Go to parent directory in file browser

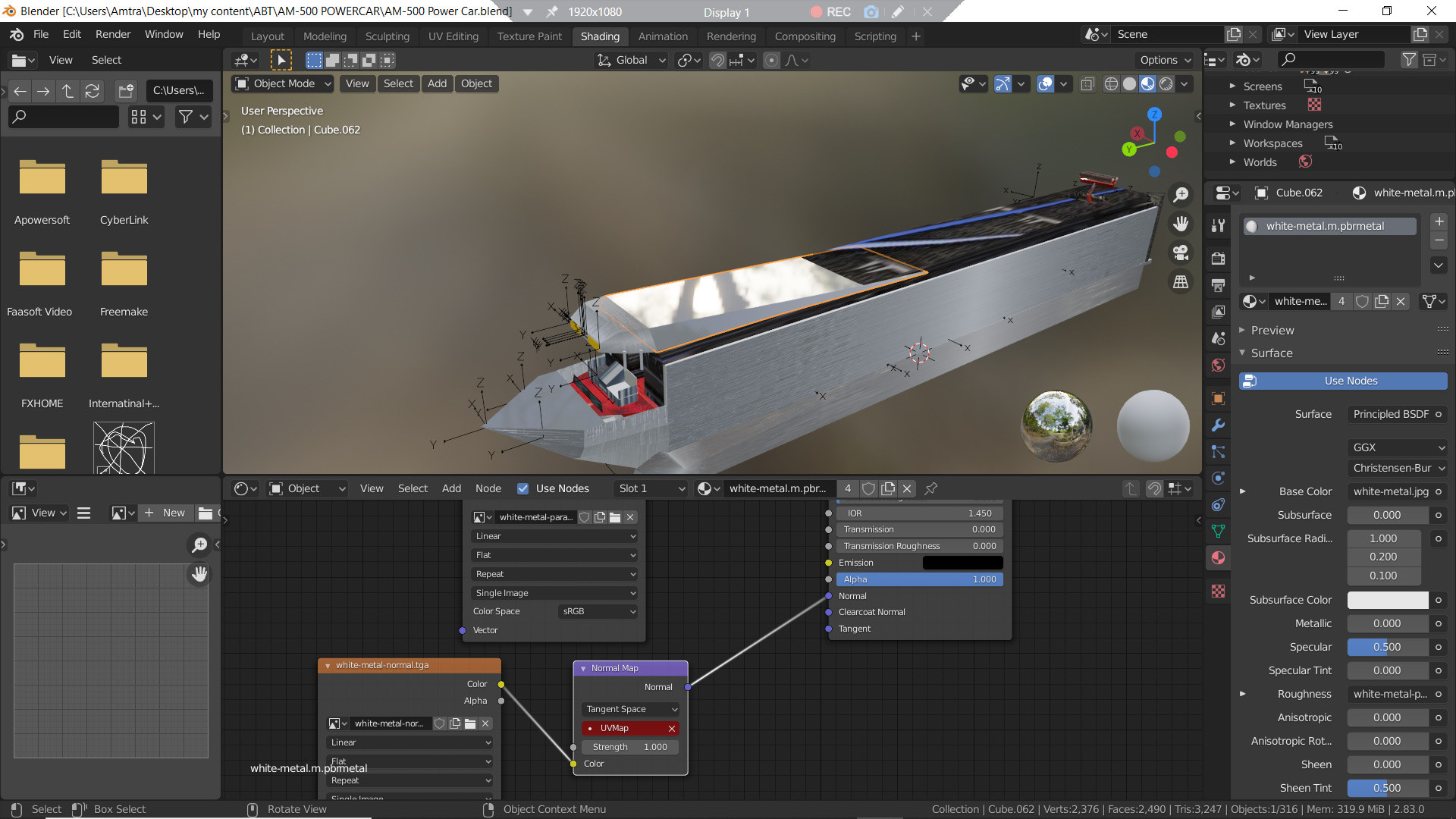click(x=67, y=91)
